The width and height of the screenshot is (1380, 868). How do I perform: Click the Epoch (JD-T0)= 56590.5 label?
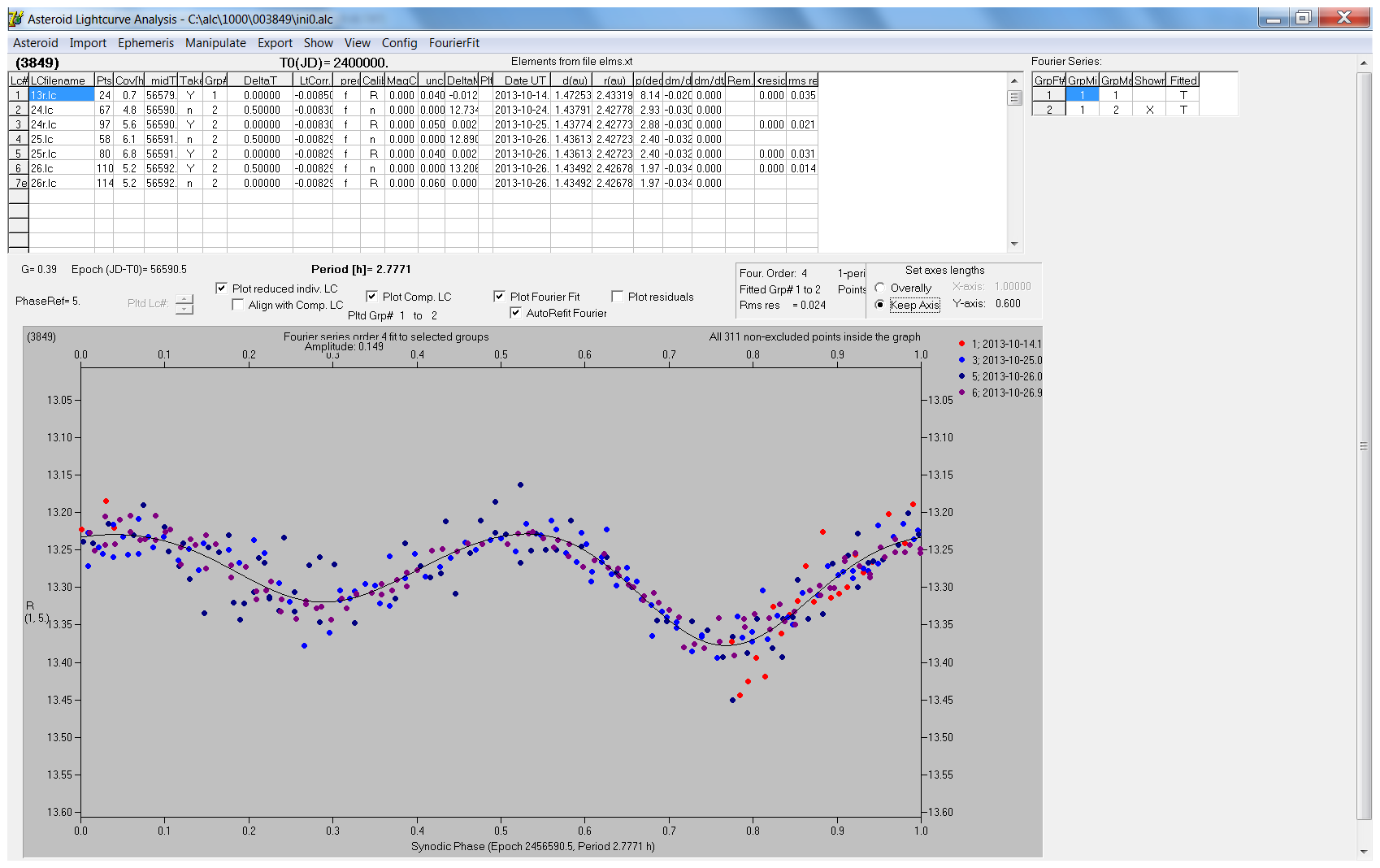click(129, 269)
